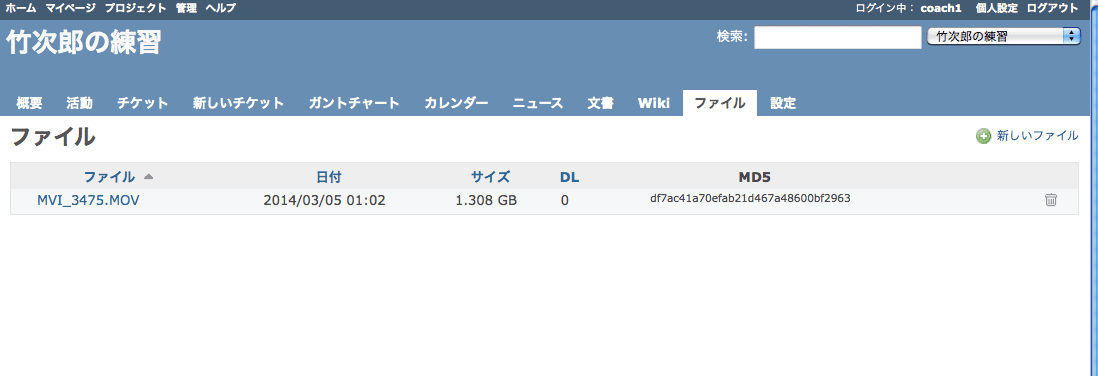Open the MVI_3475.MOV file link
1098x376 pixels.
pos(88,200)
